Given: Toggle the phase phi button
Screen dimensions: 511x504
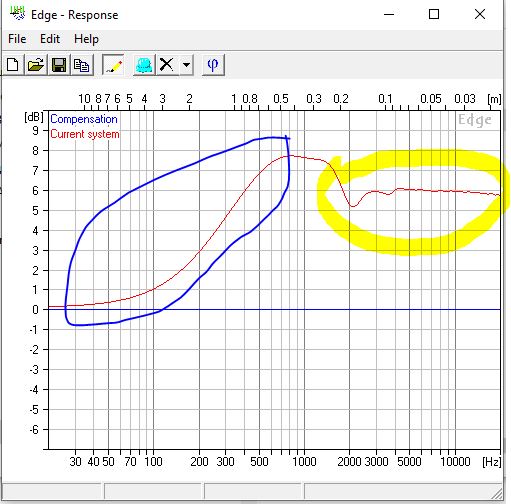Looking at the screenshot, I should point(213,65).
